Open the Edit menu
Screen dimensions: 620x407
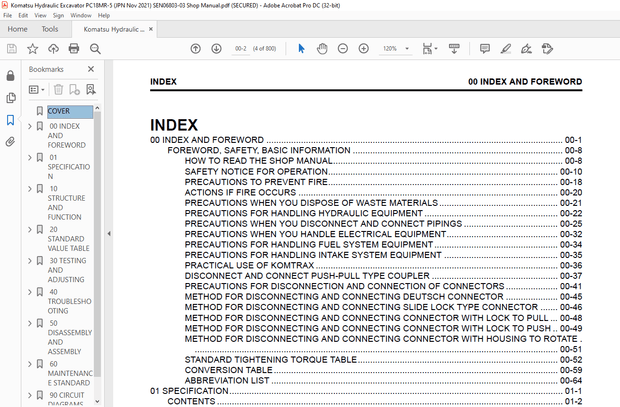coord(23,15)
